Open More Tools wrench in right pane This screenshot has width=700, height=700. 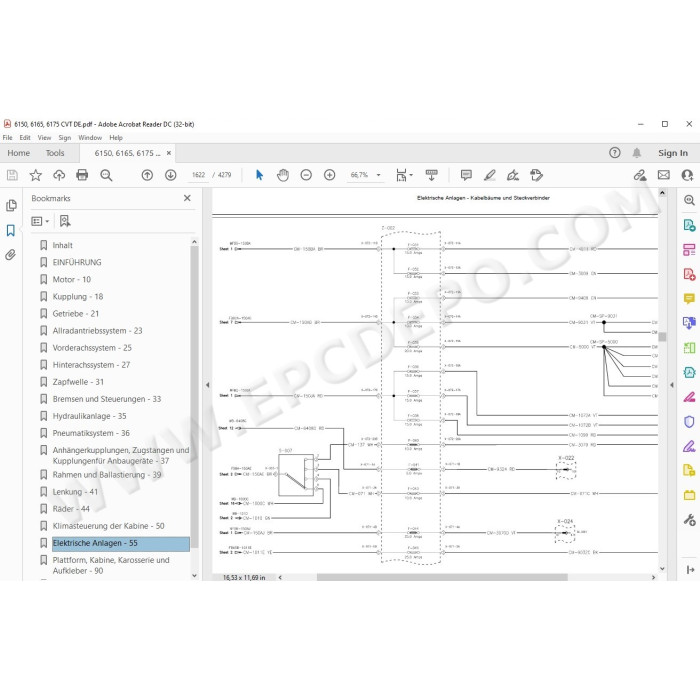tap(689, 520)
